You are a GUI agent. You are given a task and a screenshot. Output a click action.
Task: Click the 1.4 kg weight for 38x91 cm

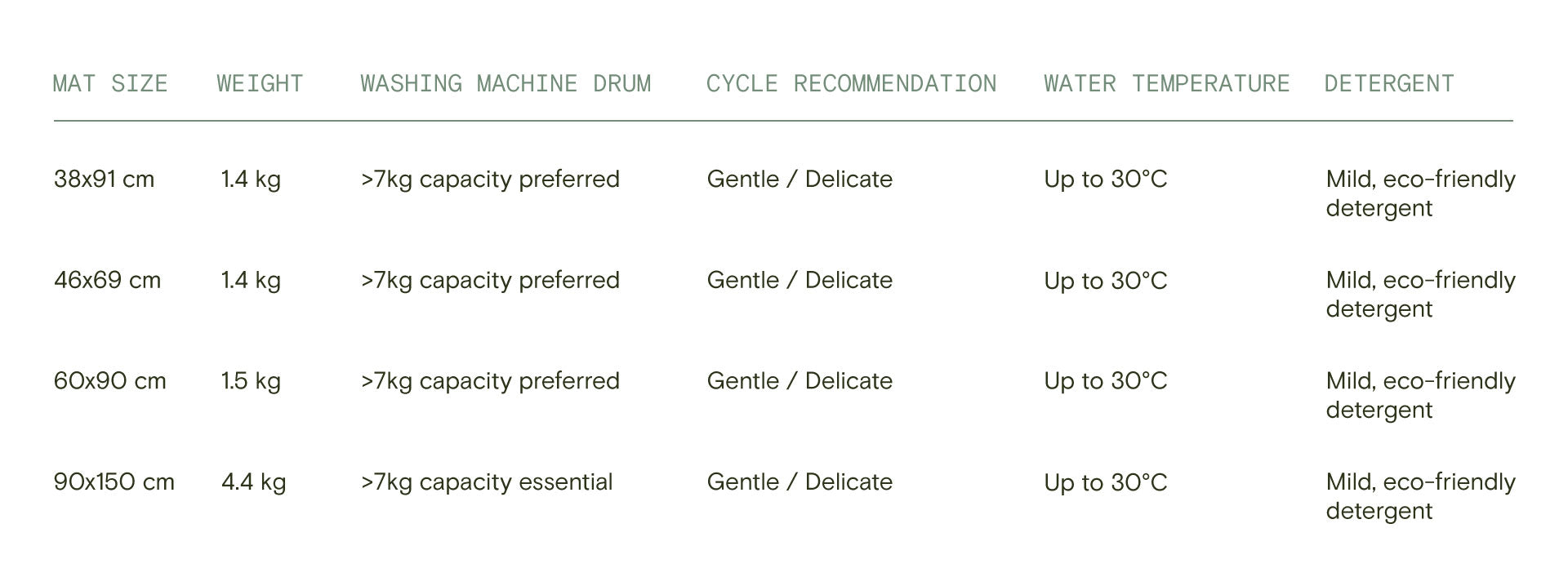coord(251,180)
